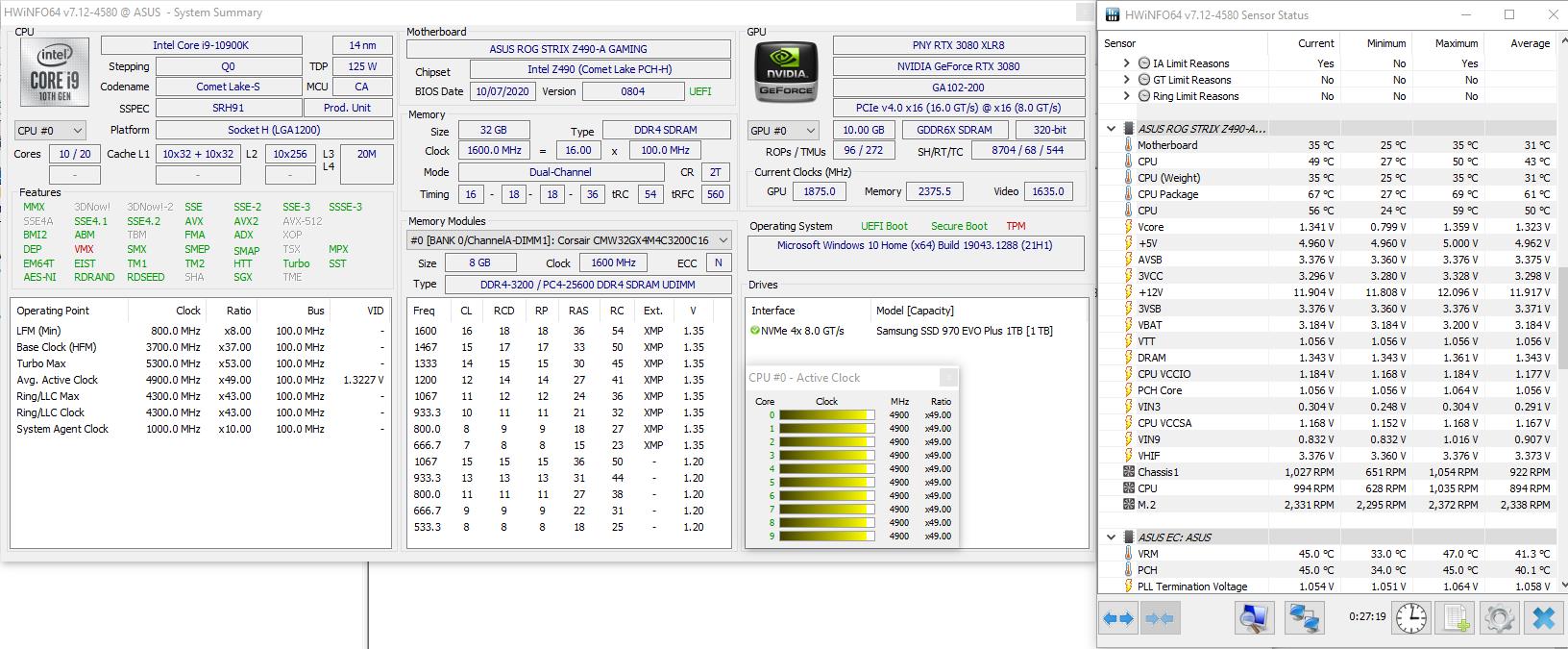Click the Microsoft Windows 10 Home build text
The width and height of the screenshot is (1568, 649).
pyautogui.click(x=915, y=245)
